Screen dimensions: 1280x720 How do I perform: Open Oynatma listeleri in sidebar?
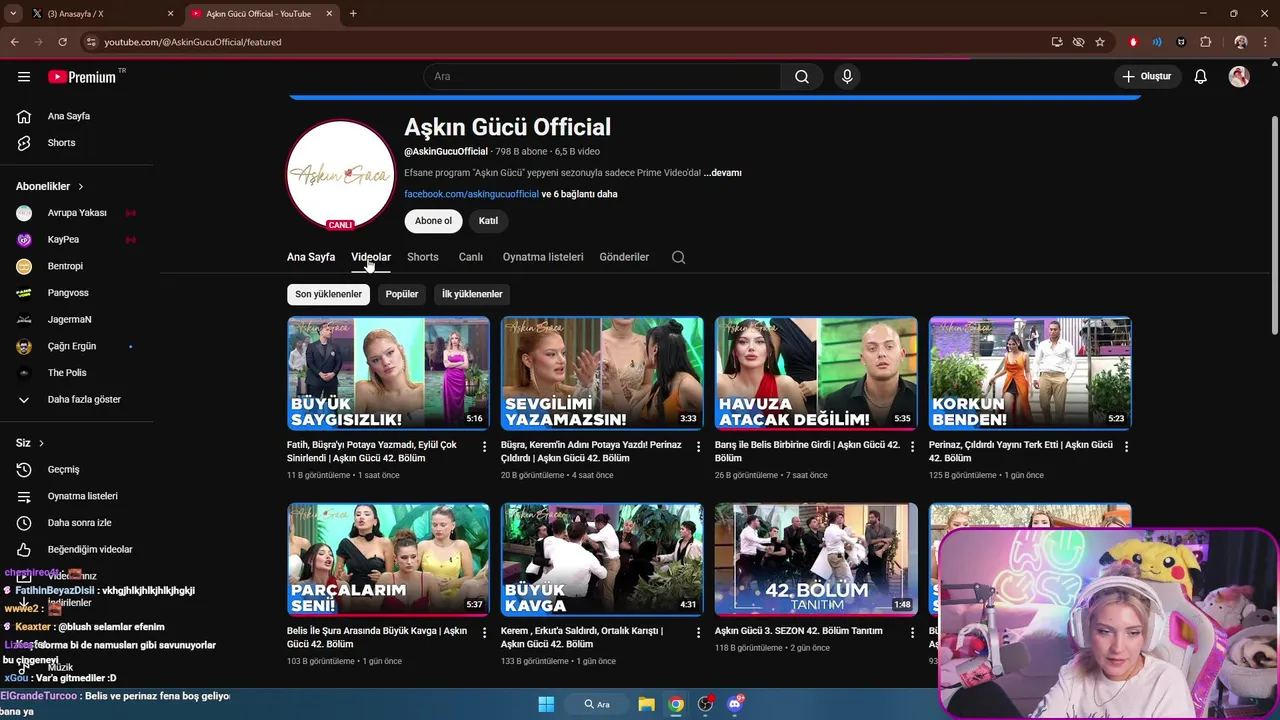(80, 496)
